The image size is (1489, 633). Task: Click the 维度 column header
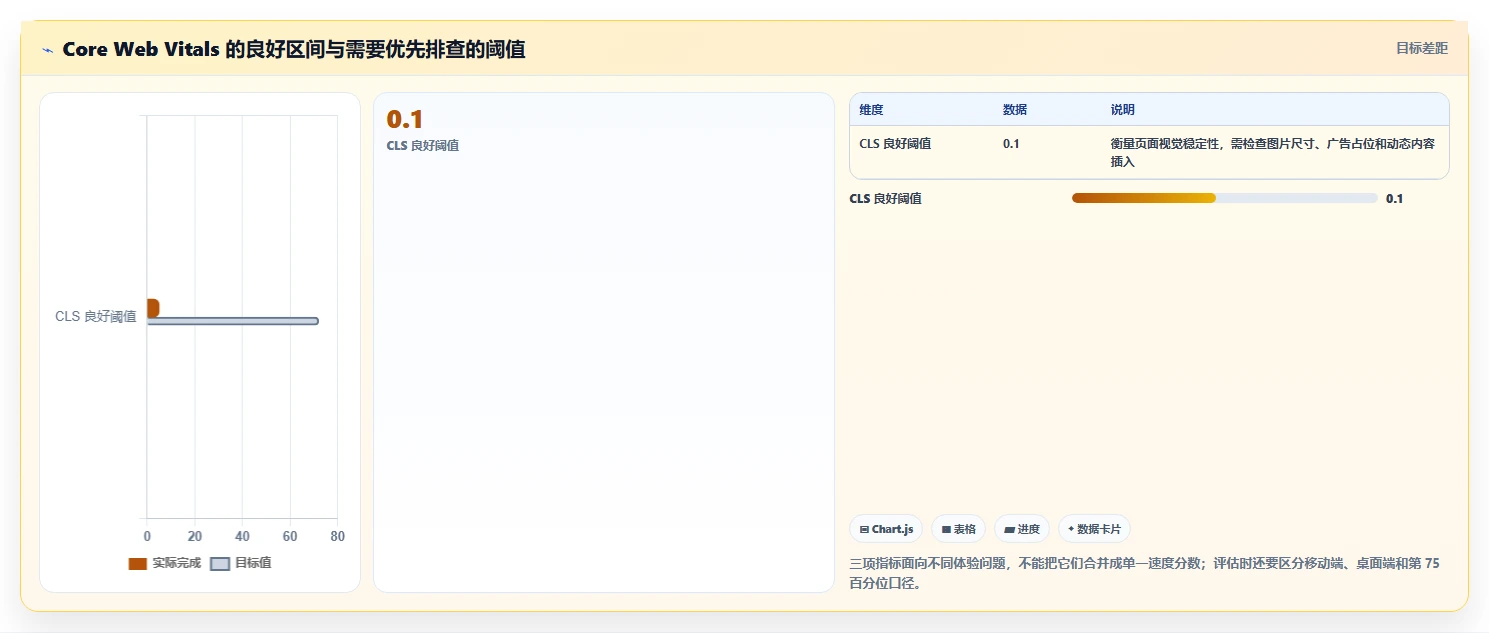871,110
